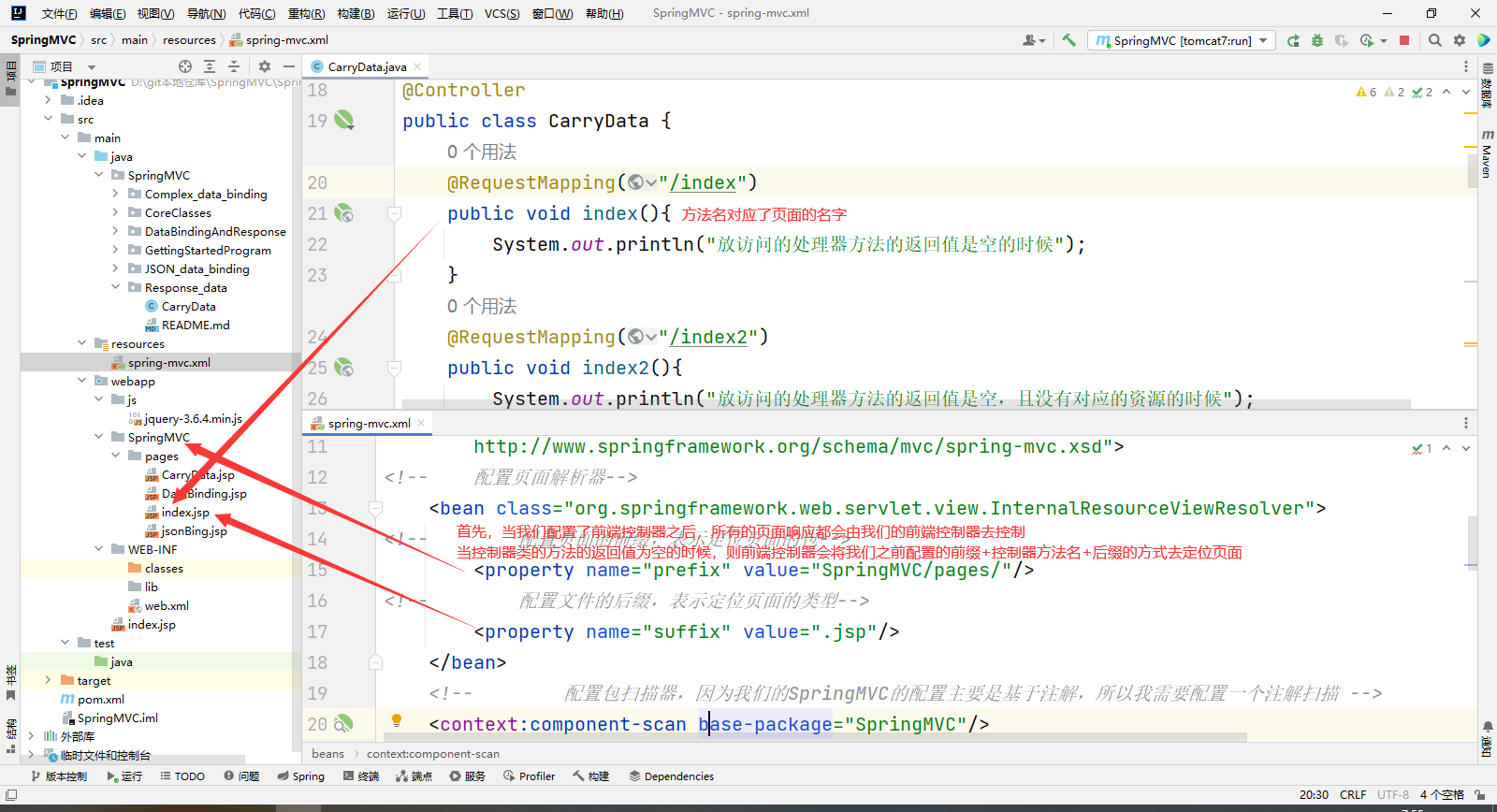
Task: Click the CRLF line separator in status bar
Action: pos(1353,794)
